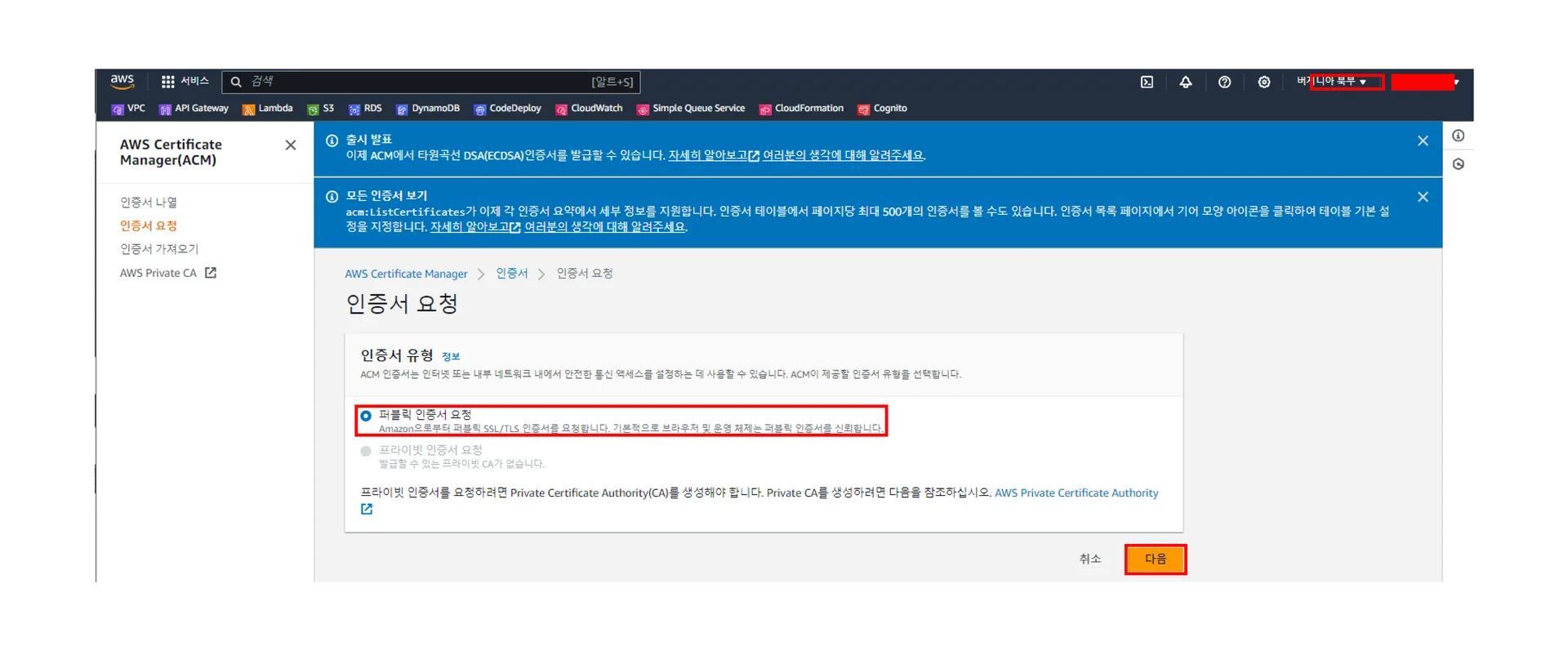The image size is (1568, 651).
Task: Open 인증서 가져오기 in sidebar
Action: coord(159,249)
